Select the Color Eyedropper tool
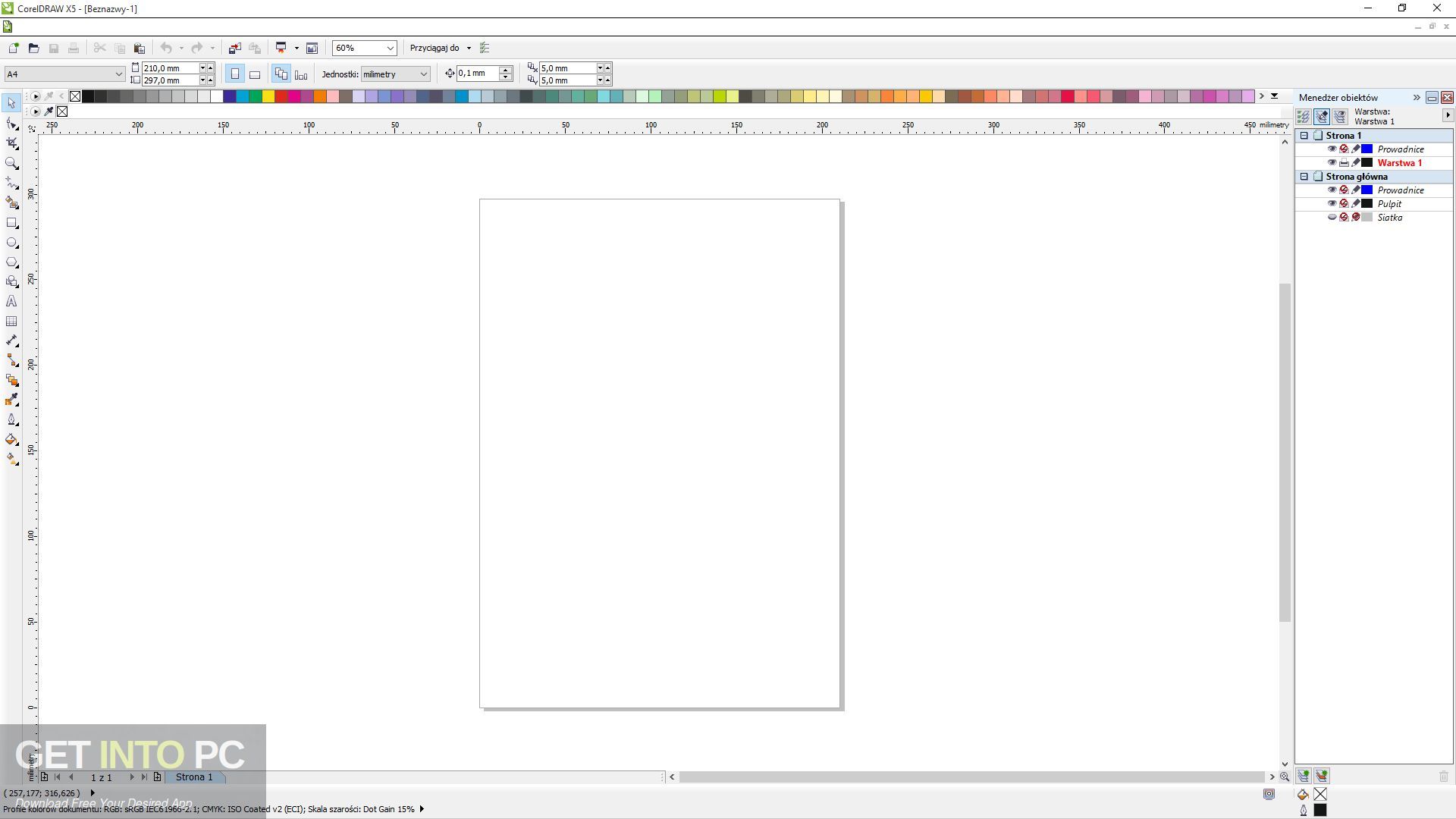The height and width of the screenshot is (819, 1456). click(x=11, y=400)
